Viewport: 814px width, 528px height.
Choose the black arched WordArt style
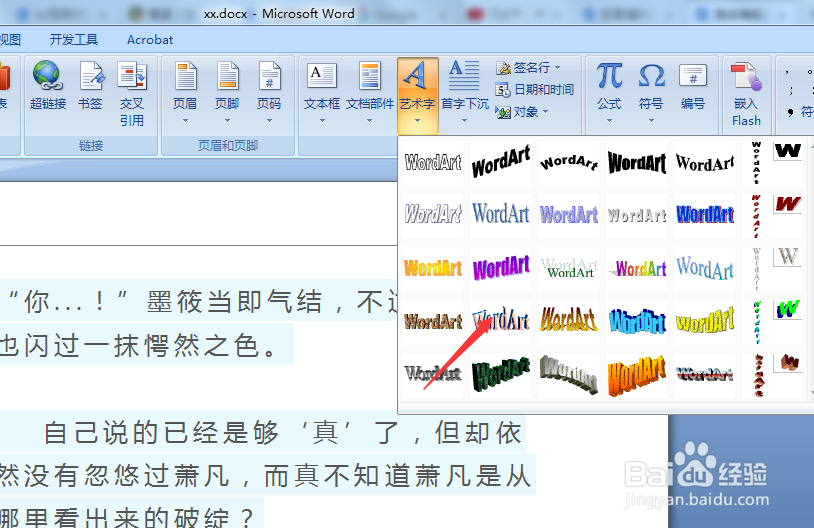[x=569, y=163]
